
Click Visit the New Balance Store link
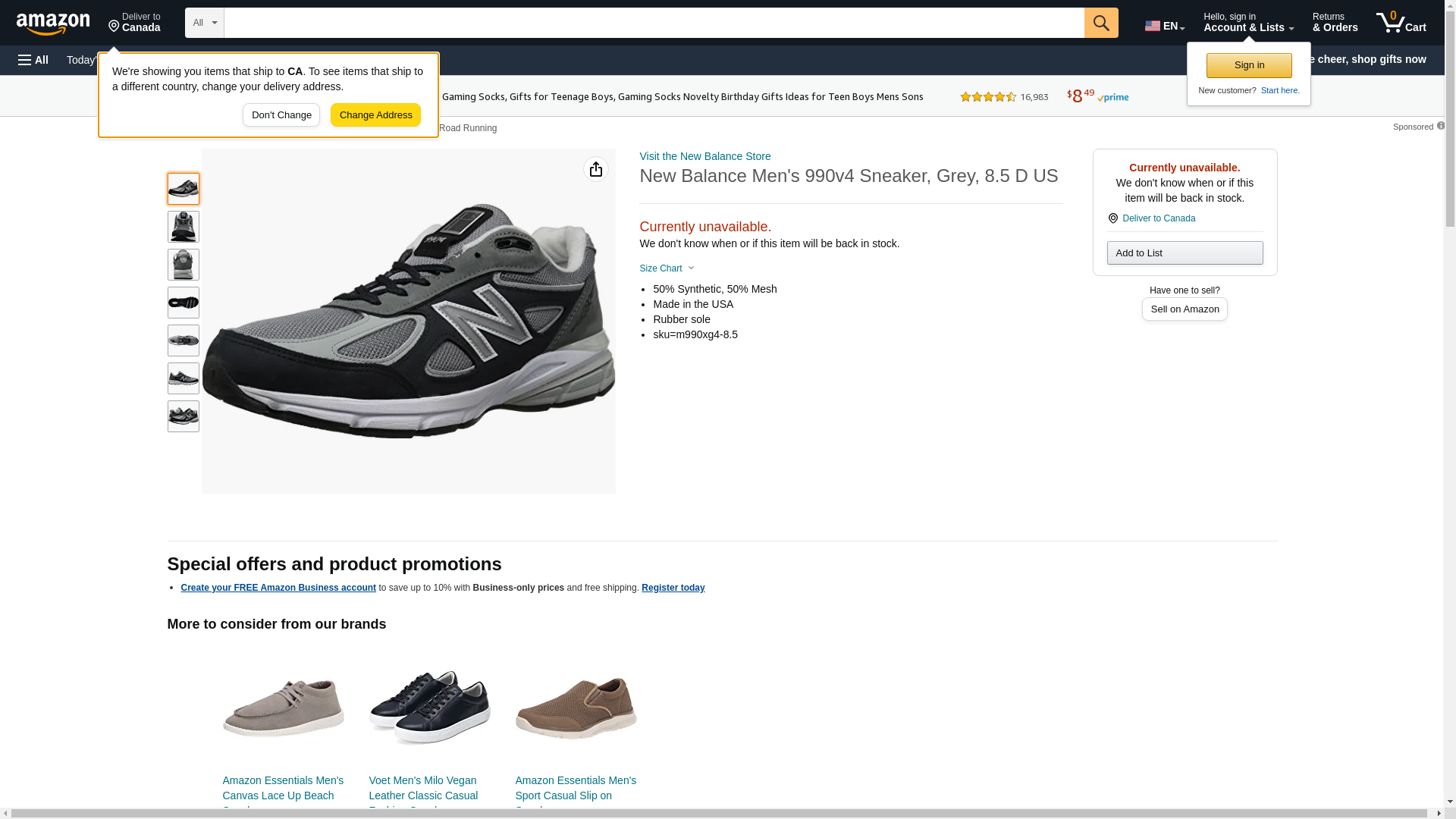coord(704,156)
